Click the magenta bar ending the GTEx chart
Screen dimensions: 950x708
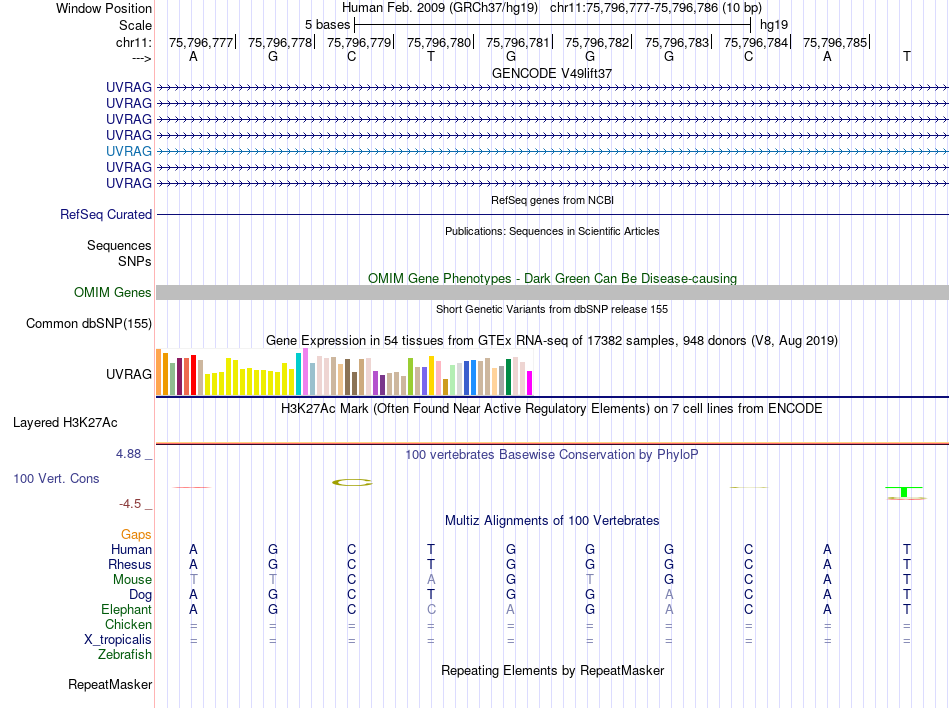(x=529, y=383)
